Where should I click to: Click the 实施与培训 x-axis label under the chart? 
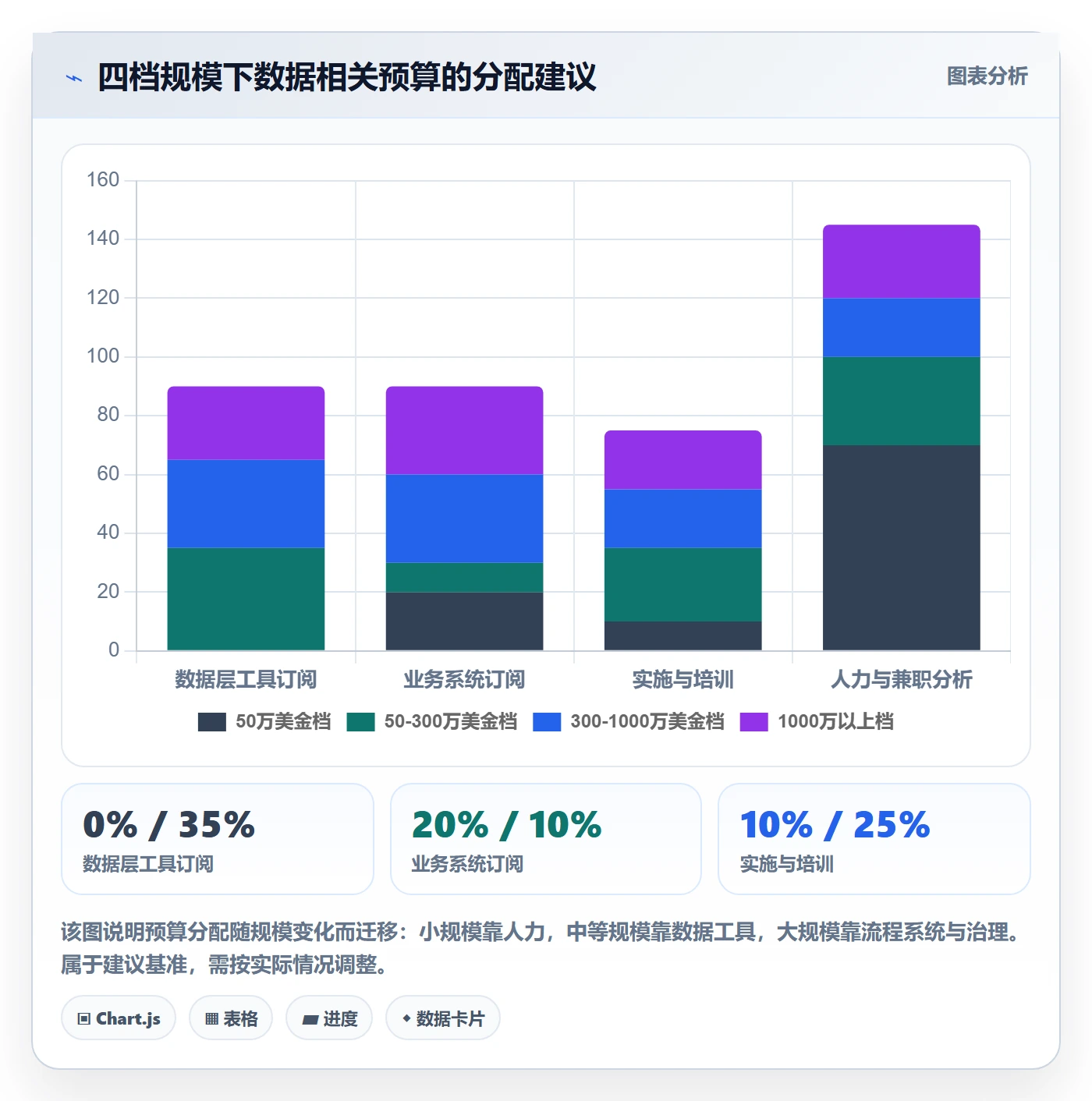(682, 679)
